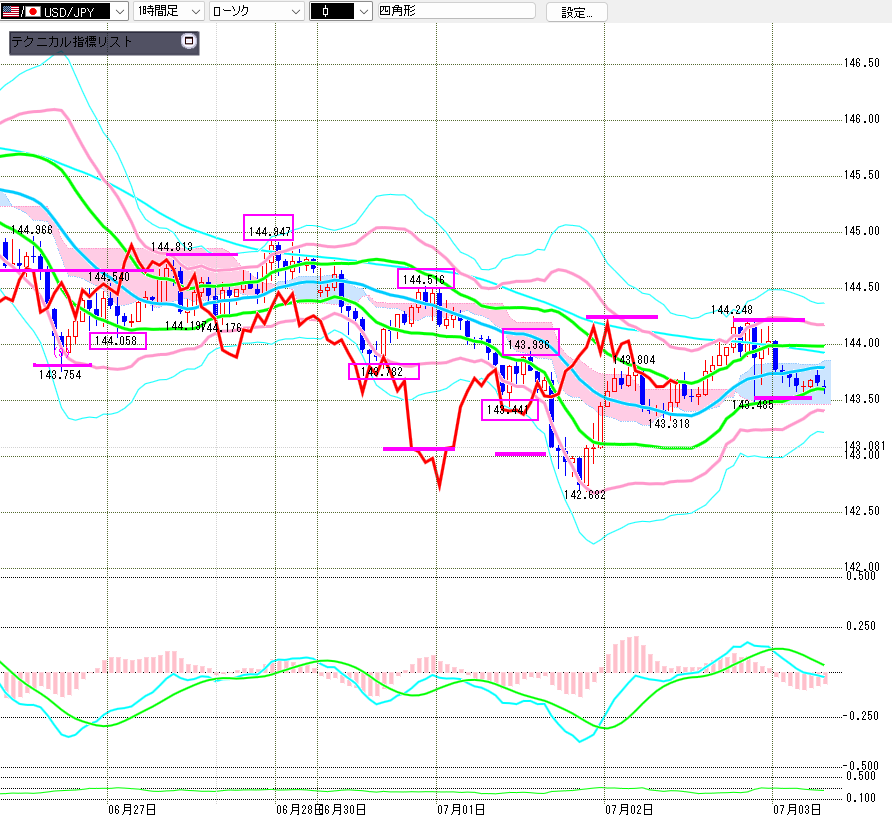This screenshot has height=820, width=892.
Task: Click the 142.50 price axis label
Action: point(861,510)
